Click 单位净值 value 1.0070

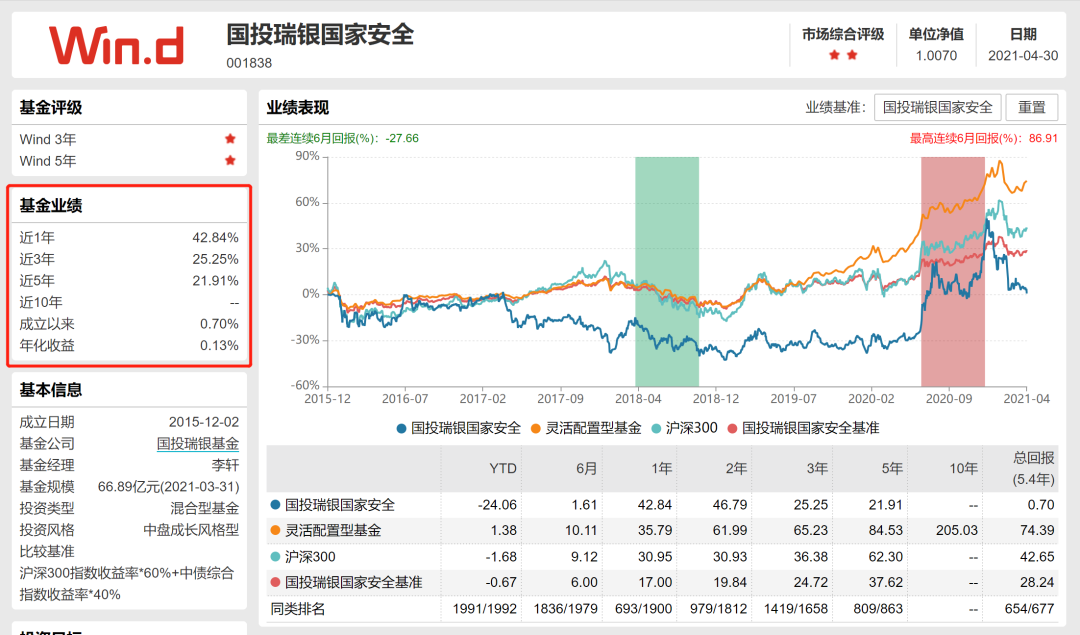pos(936,56)
